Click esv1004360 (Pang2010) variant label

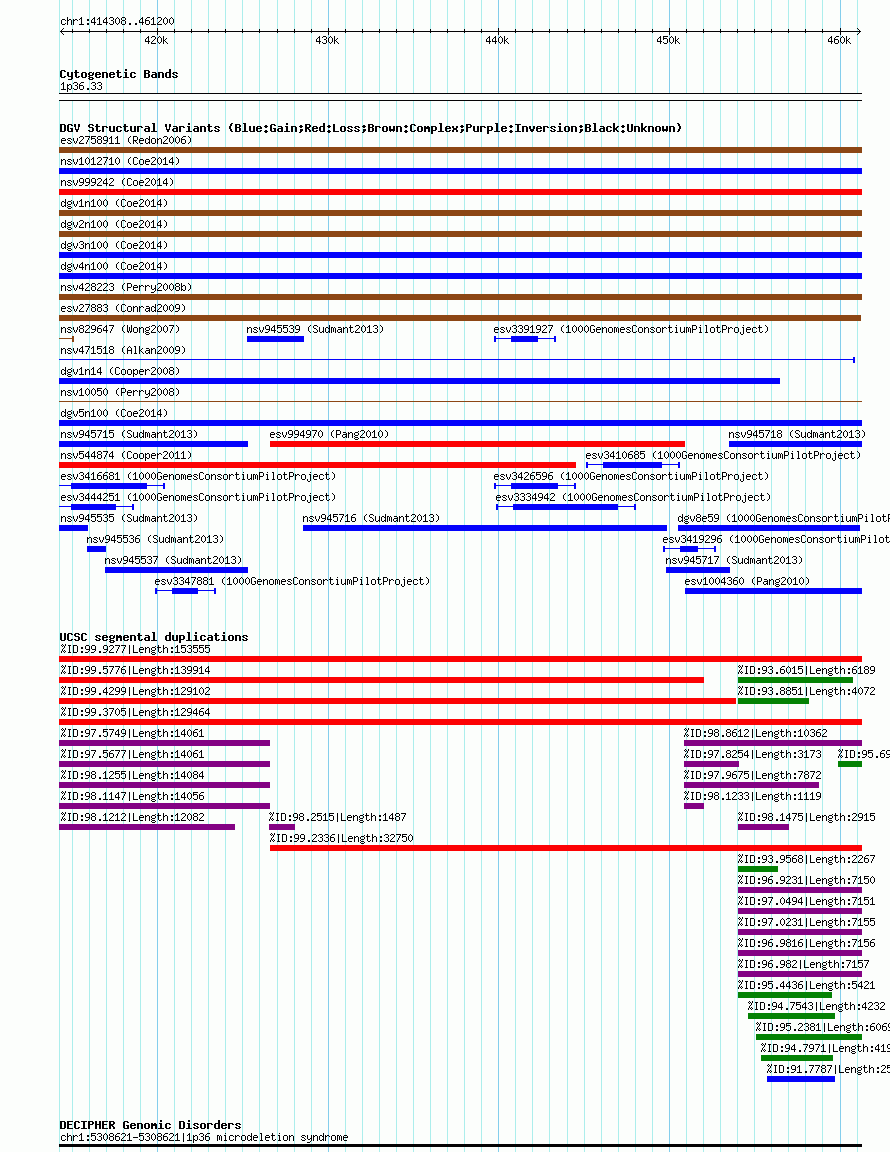[x=747, y=582]
